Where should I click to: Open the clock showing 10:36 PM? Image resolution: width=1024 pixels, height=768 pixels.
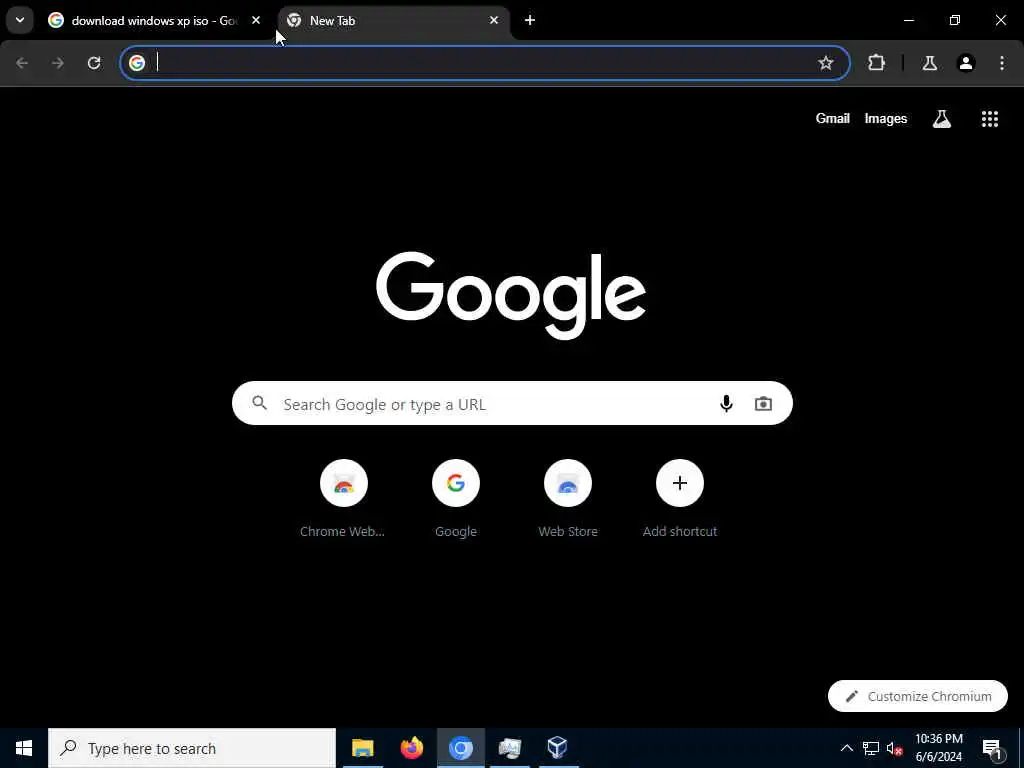pyautogui.click(x=938, y=748)
